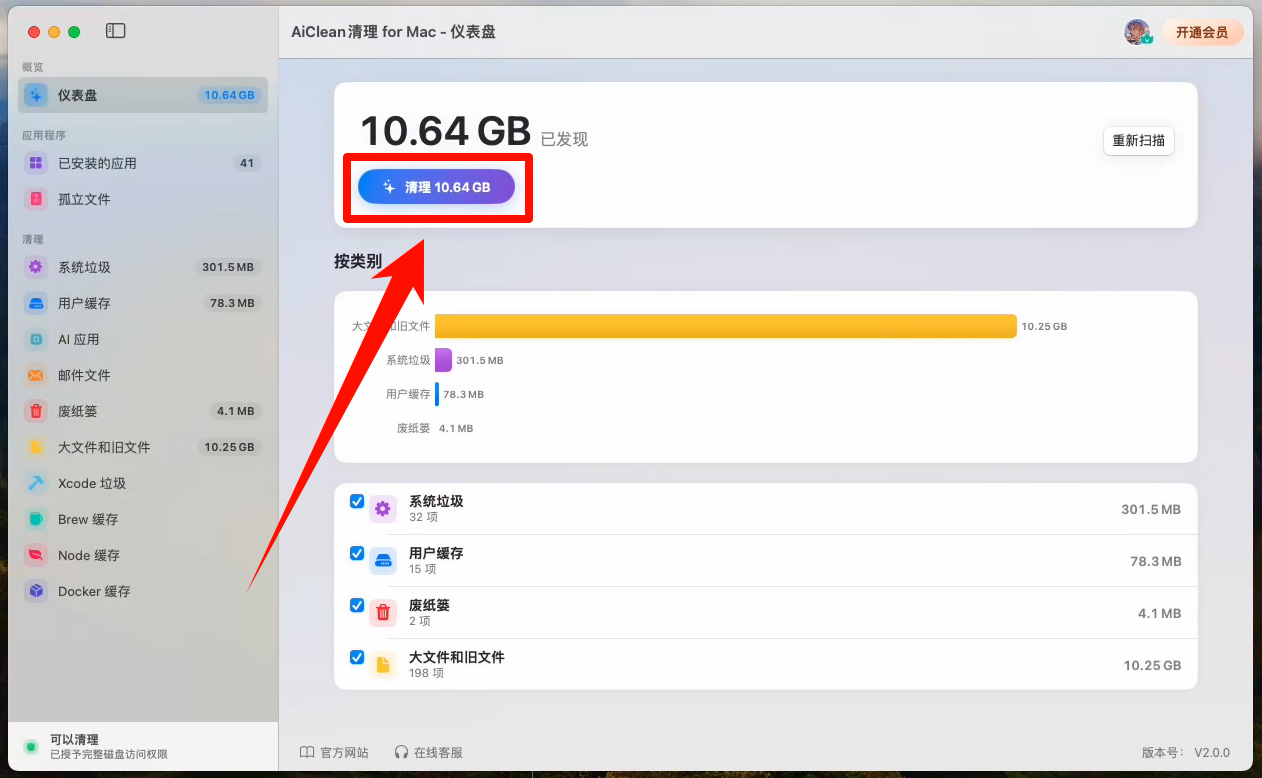Click the 10.64 GB badge on 仪表盘

230,95
